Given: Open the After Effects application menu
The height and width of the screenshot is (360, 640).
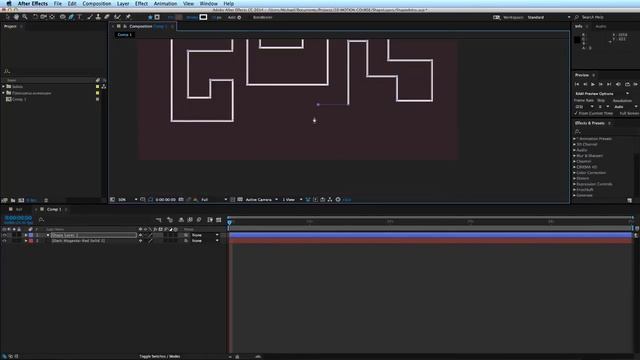Looking at the screenshot, I should click(33, 4).
